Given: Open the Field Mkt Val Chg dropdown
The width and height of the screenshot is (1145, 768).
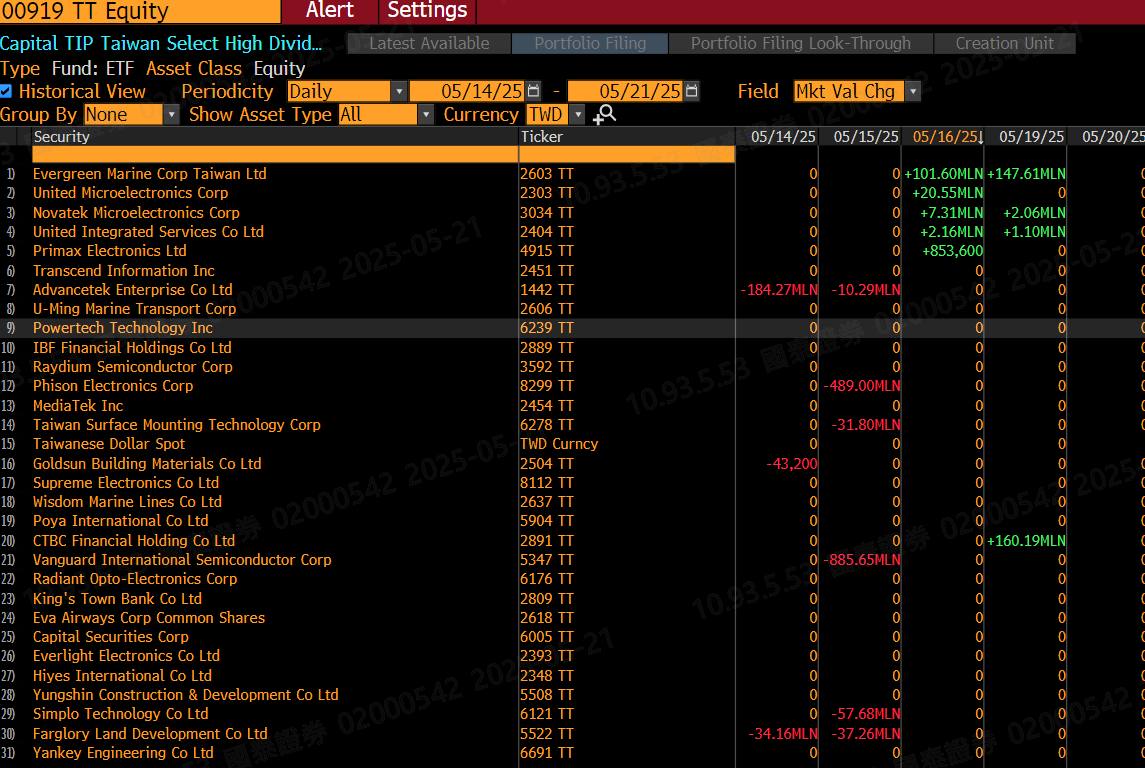Looking at the screenshot, I should click(912, 91).
